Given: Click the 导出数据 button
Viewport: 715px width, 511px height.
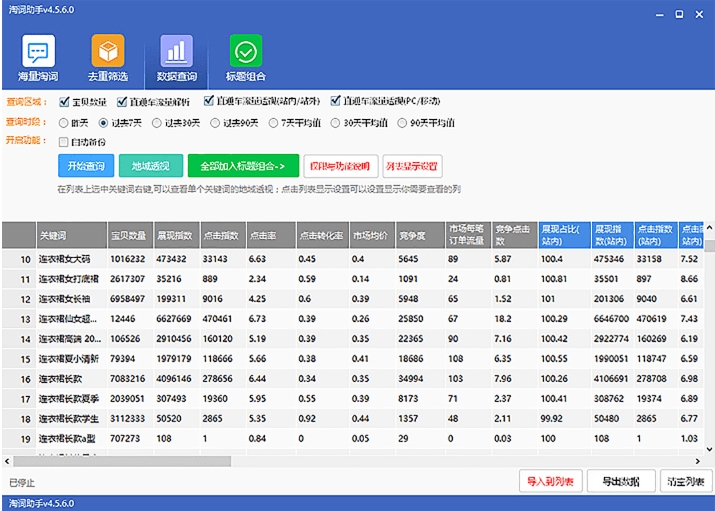Looking at the screenshot, I should (621, 481).
